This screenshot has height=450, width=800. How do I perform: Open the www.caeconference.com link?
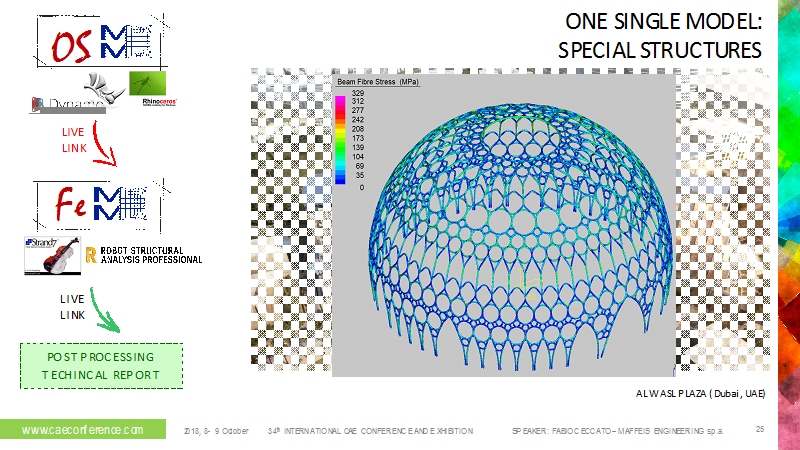pyautogui.click(x=82, y=429)
